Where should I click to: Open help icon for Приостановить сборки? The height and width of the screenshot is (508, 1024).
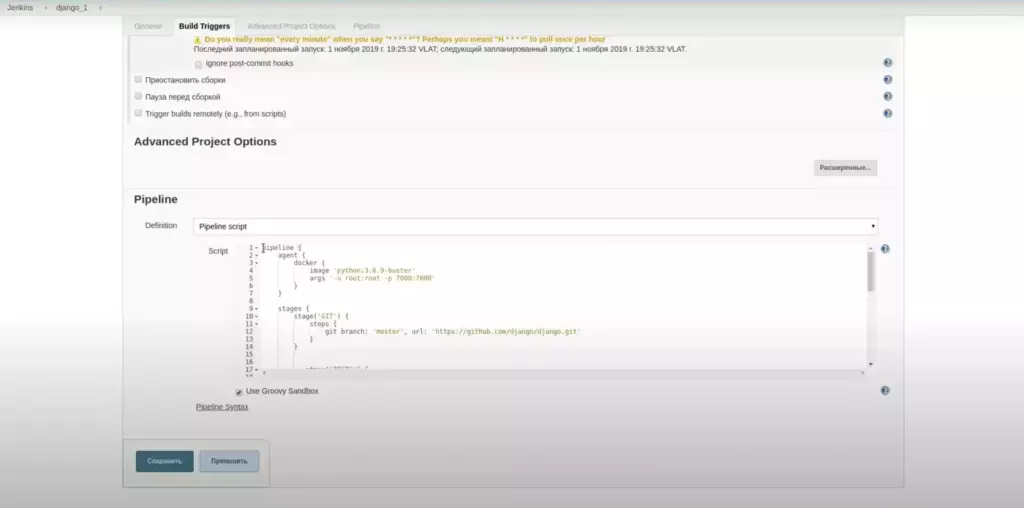point(888,80)
